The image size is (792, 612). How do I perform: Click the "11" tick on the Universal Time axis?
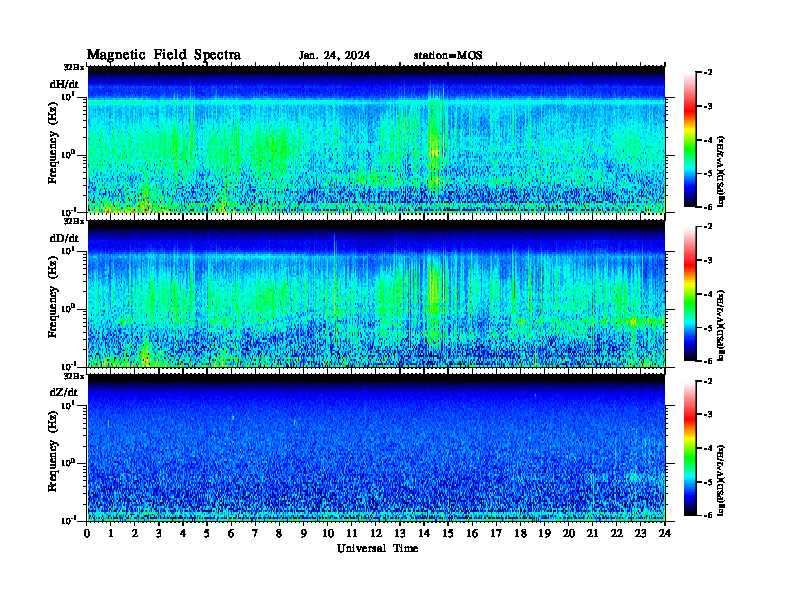point(352,533)
